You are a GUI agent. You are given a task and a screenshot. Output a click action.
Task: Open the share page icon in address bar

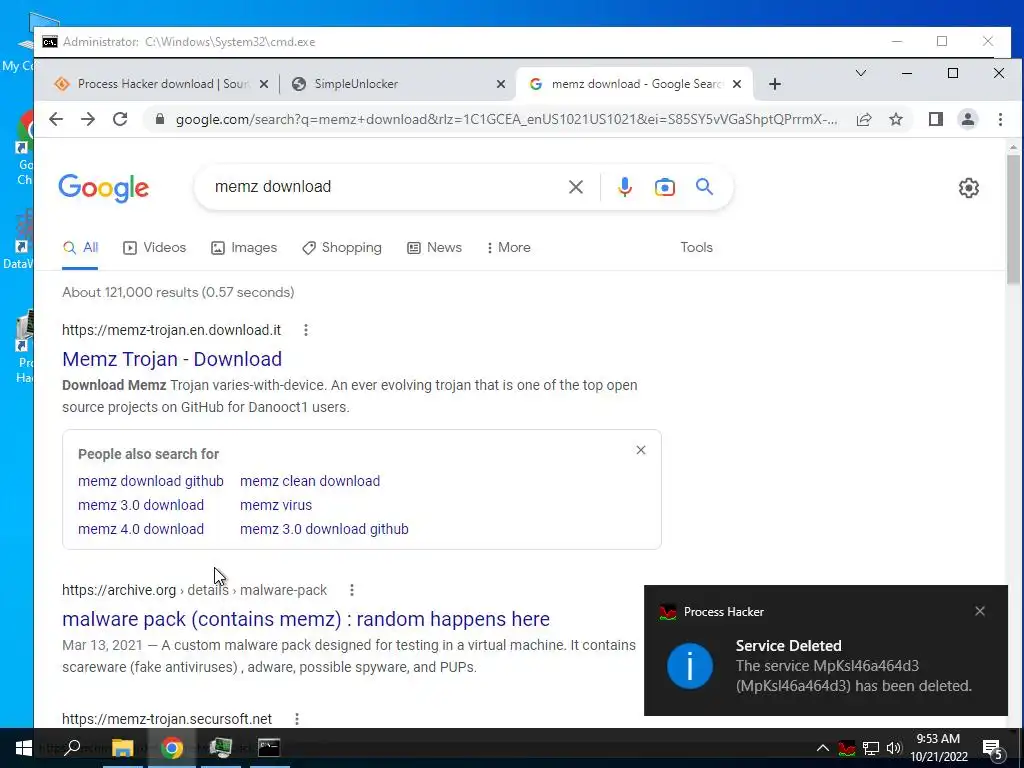[x=864, y=120]
